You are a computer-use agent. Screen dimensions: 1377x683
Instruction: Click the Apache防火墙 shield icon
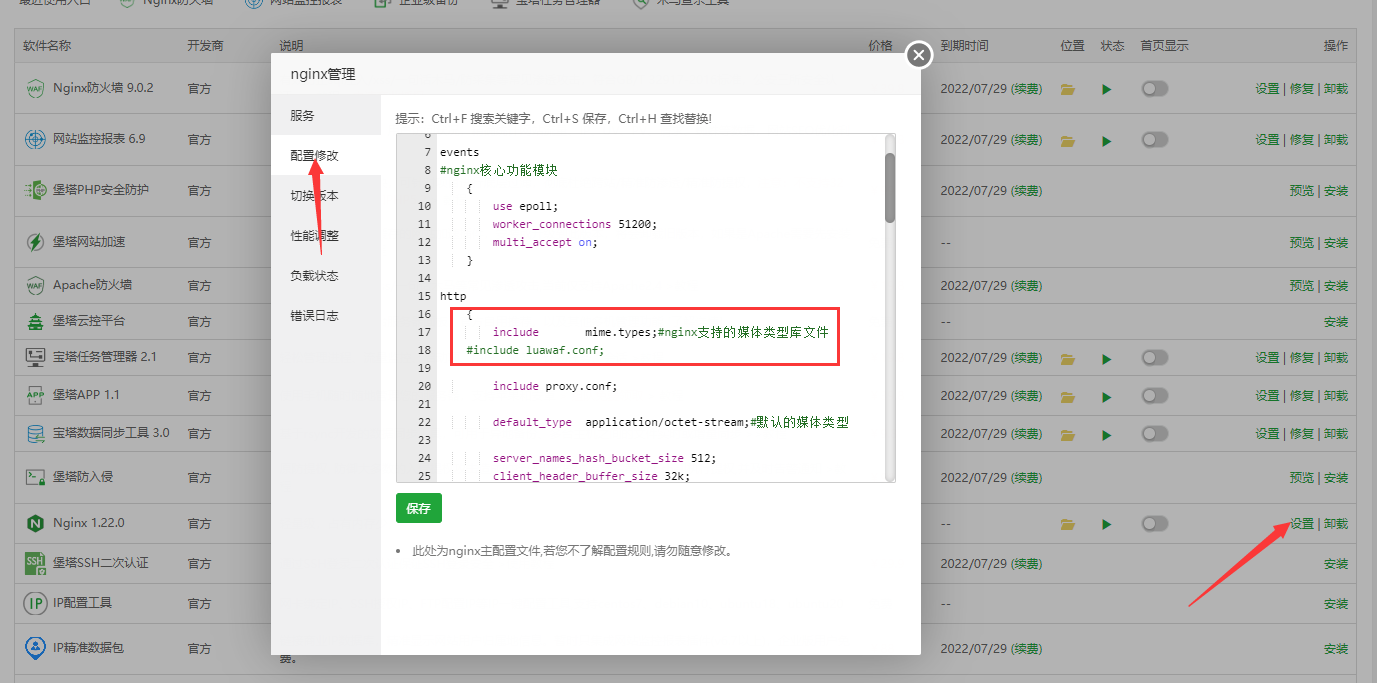(35, 285)
